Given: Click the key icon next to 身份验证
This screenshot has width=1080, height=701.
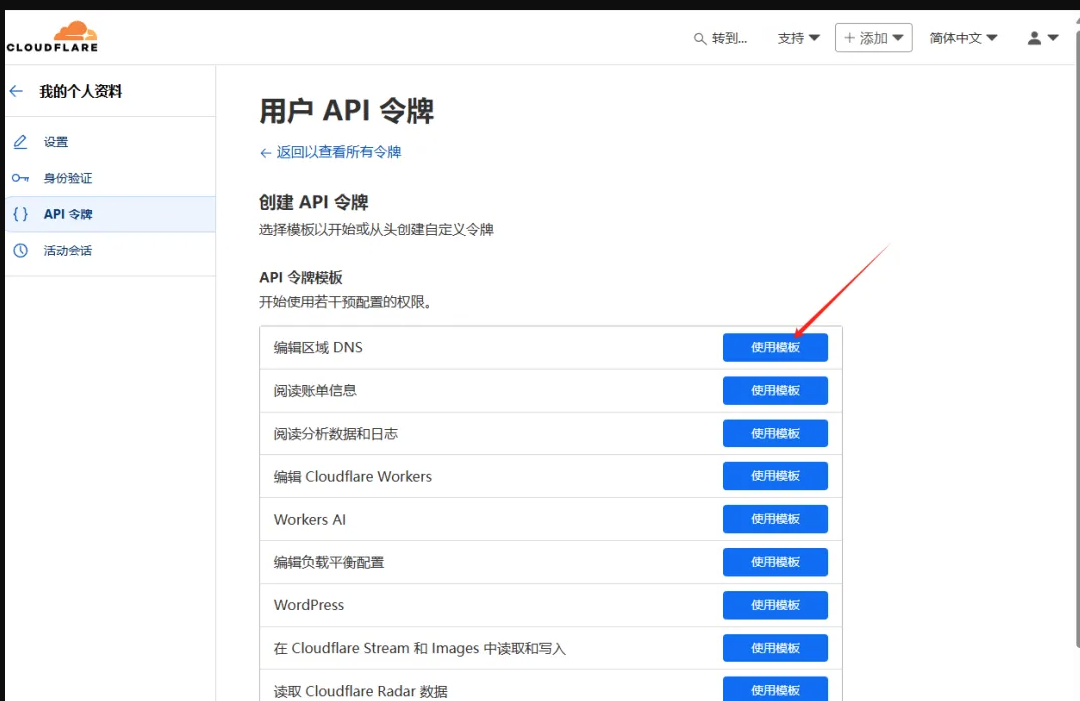Looking at the screenshot, I should pos(21,178).
